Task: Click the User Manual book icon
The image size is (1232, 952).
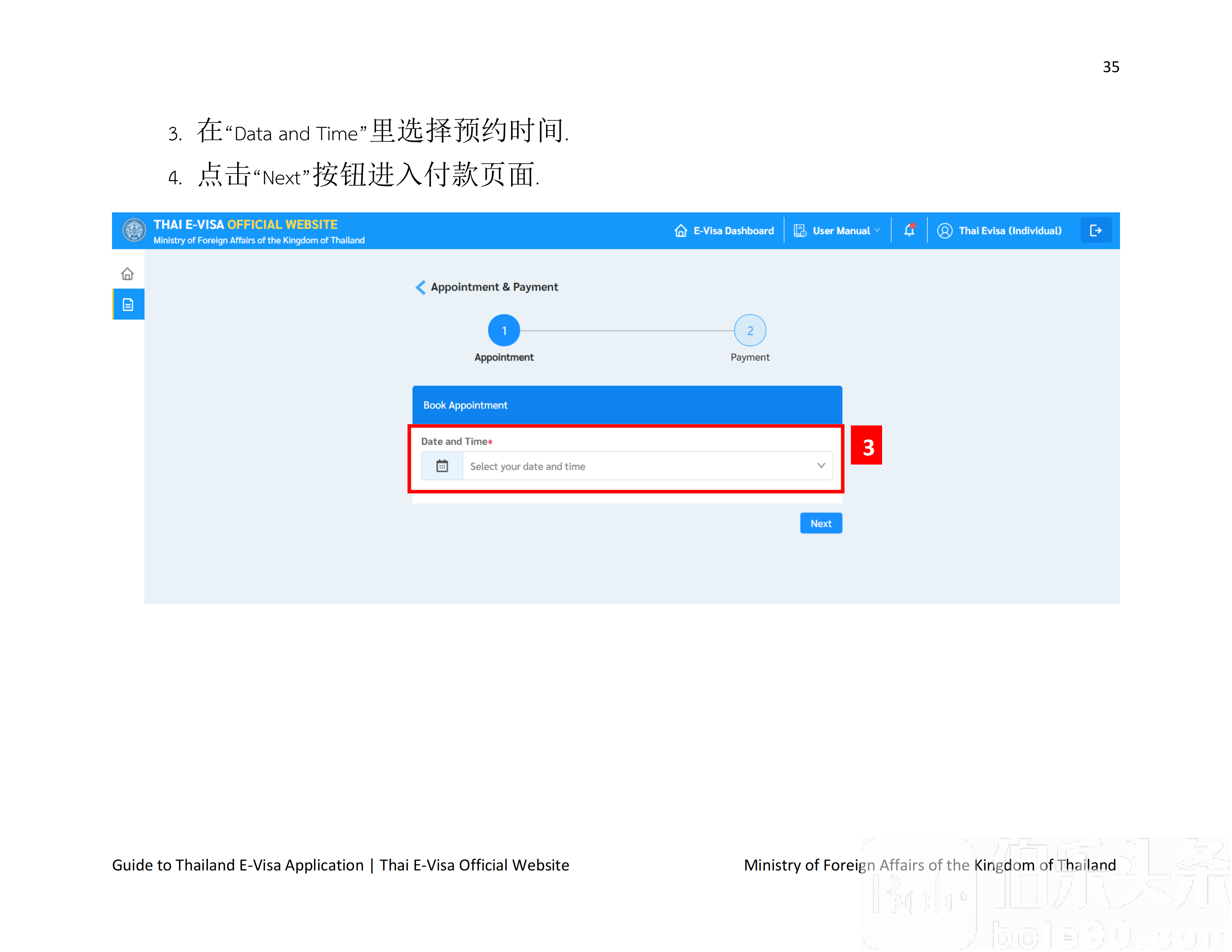Action: pos(800,230)
